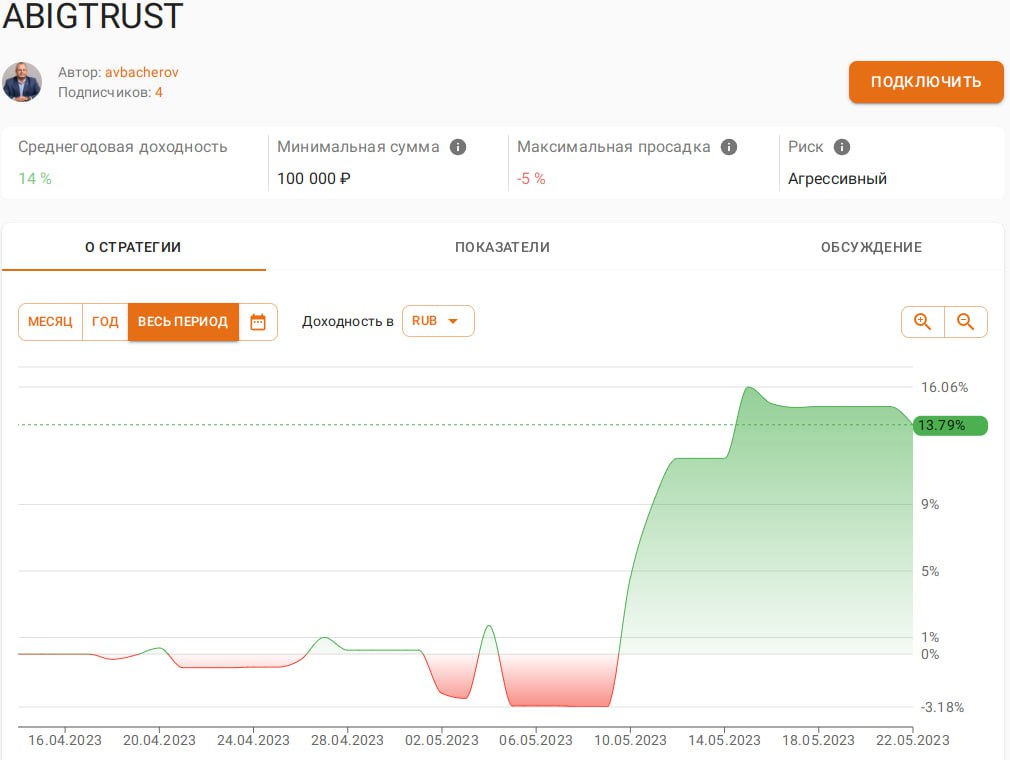Viewport: 1010px width, 760px height.
Task: Click the 9% axis label
Action: [x=930, y=504]
